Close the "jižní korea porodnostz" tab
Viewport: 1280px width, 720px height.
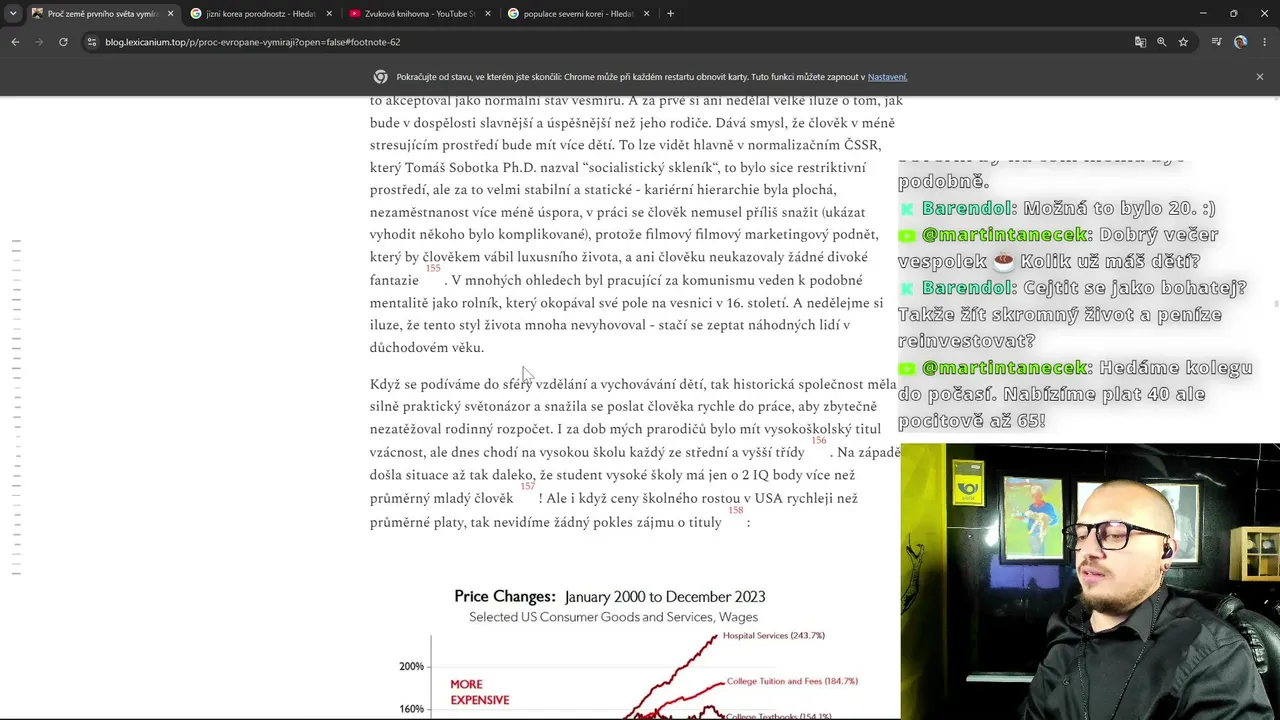pyautogui.click(x=329, y=14)
